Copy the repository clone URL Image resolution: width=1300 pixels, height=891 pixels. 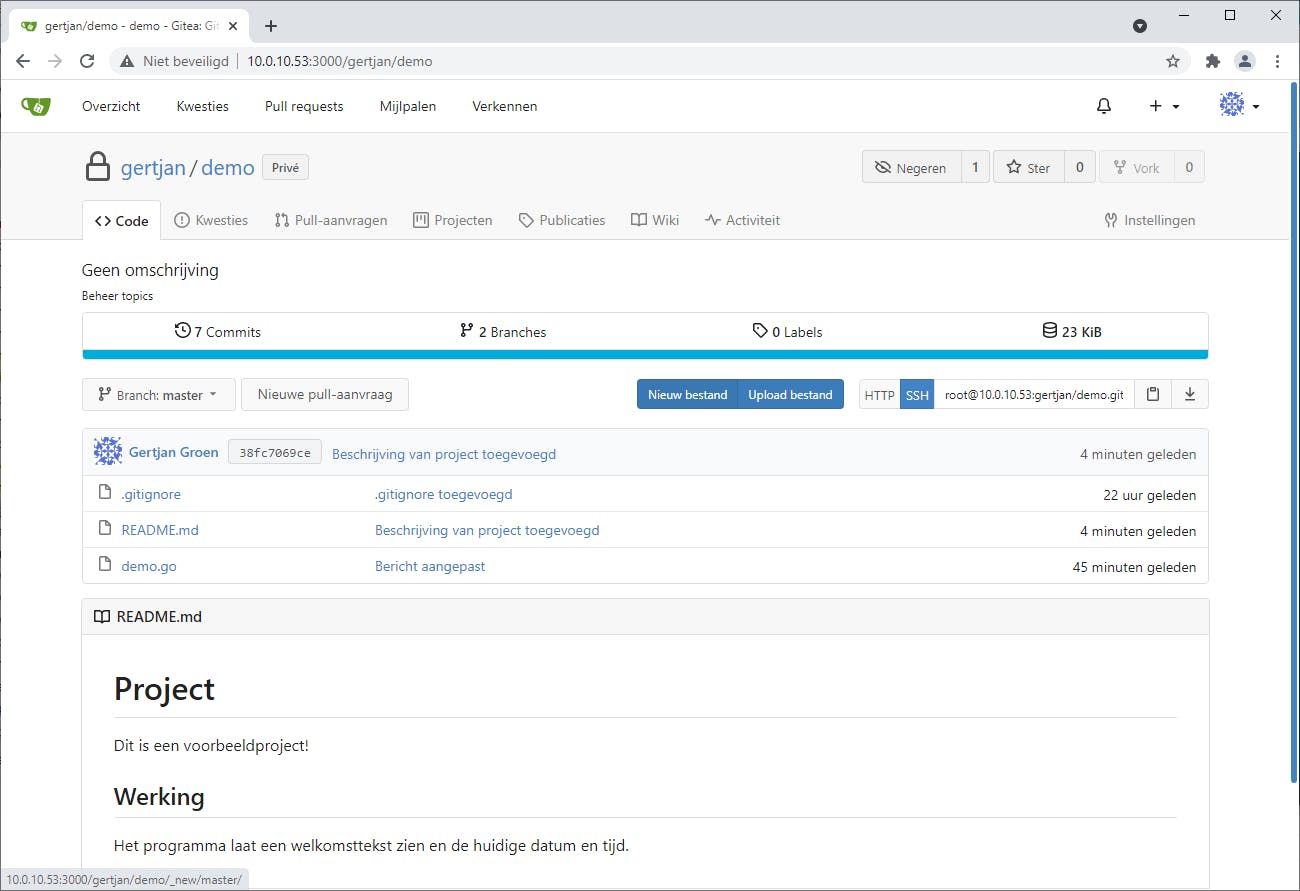pyautogui.click(x=1153, y=394)
